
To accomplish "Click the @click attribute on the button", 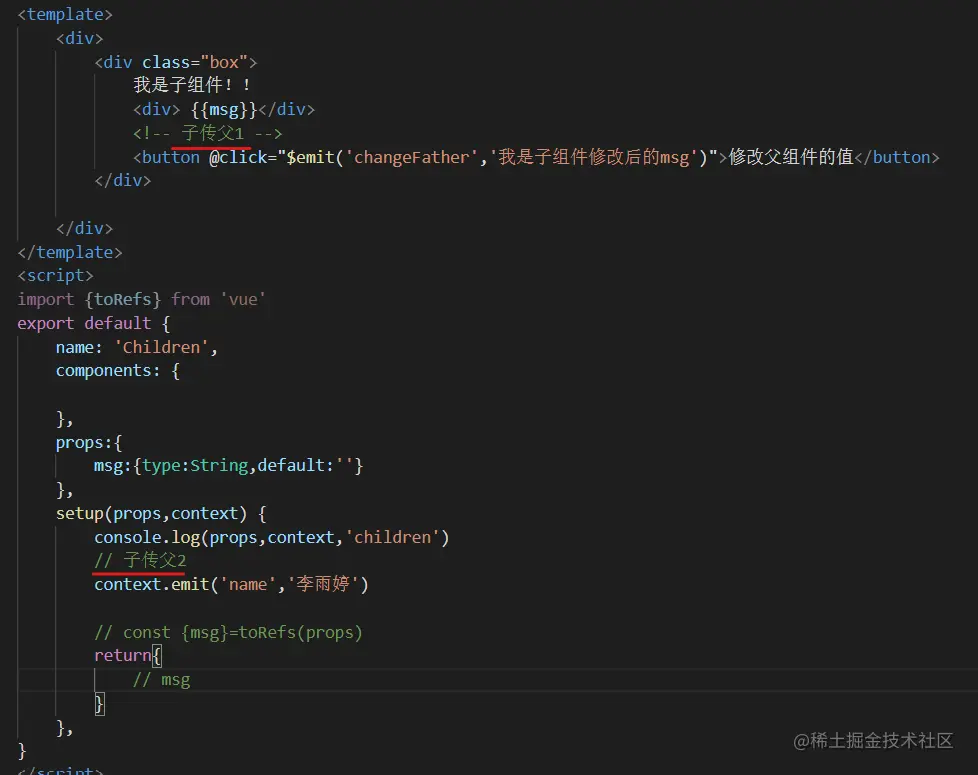I will click(238, 157).
